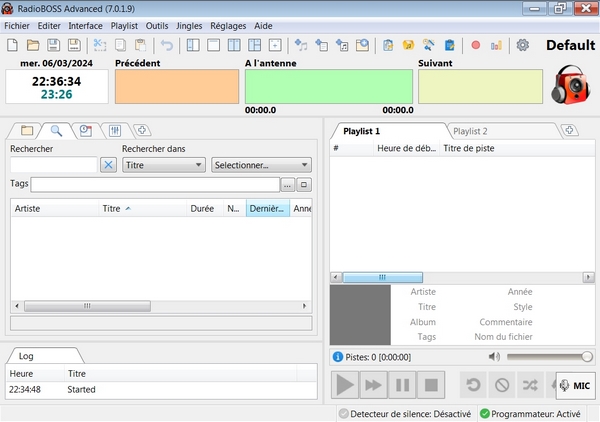Start recording with the red circle icon
This screenshot has height=422, width=600.
click(476, 45)
